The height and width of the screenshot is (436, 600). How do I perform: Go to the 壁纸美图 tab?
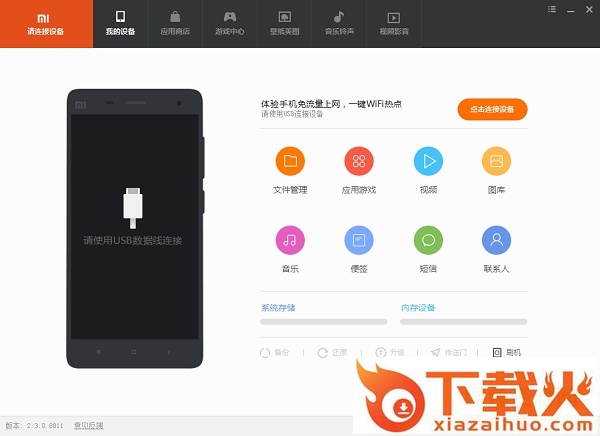[284, 24]
